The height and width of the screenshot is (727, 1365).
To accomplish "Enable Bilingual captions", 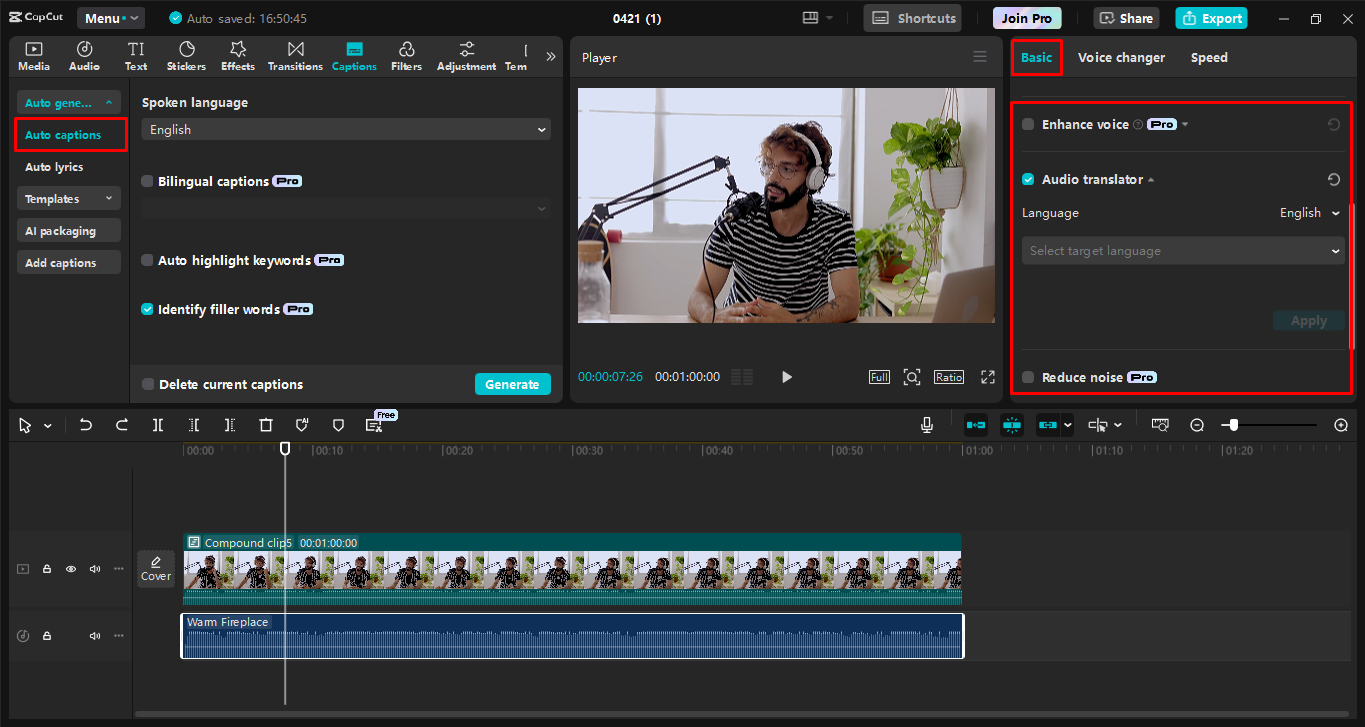I will (x=147, y=181).
